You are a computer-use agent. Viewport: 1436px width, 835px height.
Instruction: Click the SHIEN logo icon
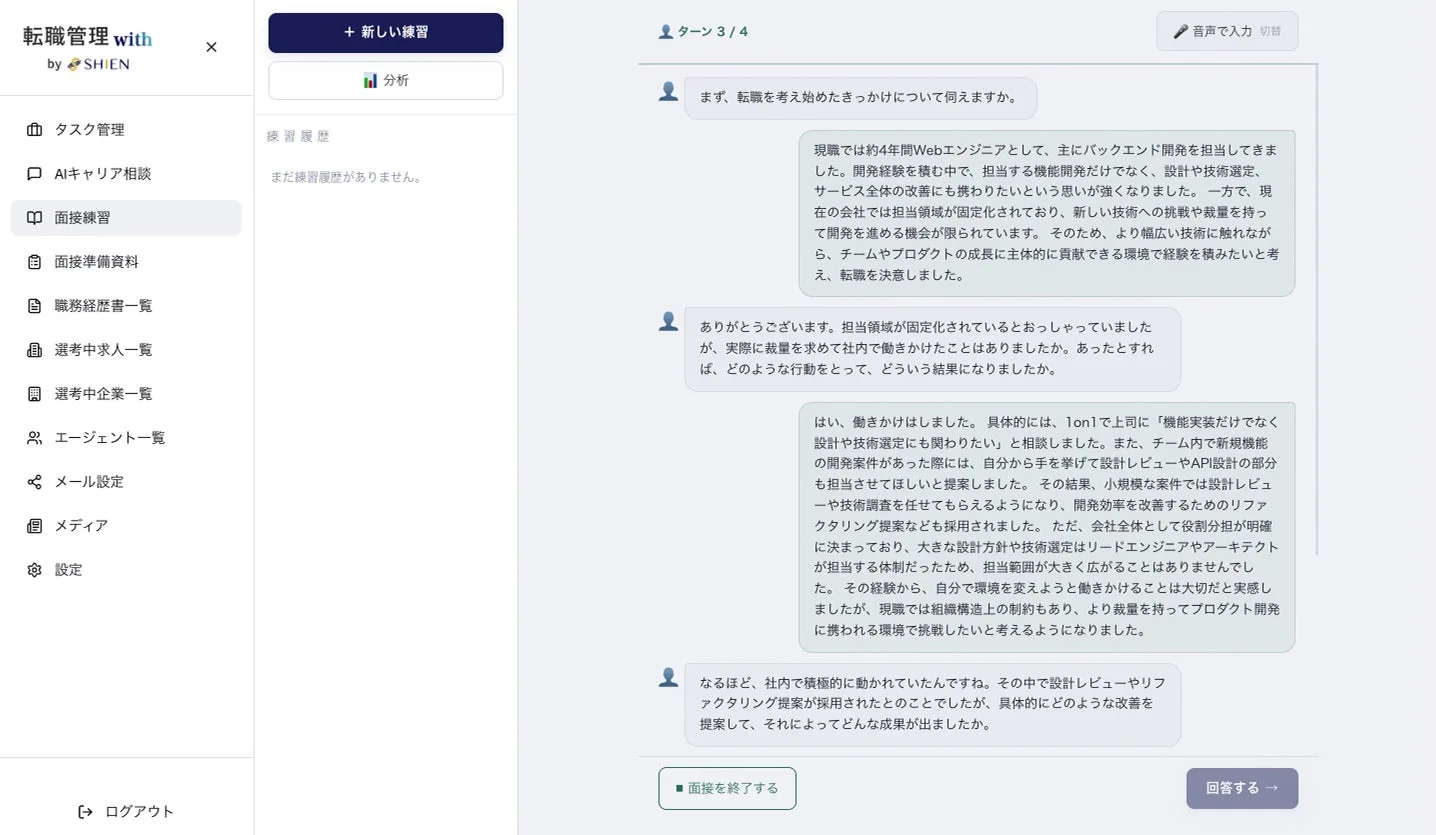[x=73, y=64]
